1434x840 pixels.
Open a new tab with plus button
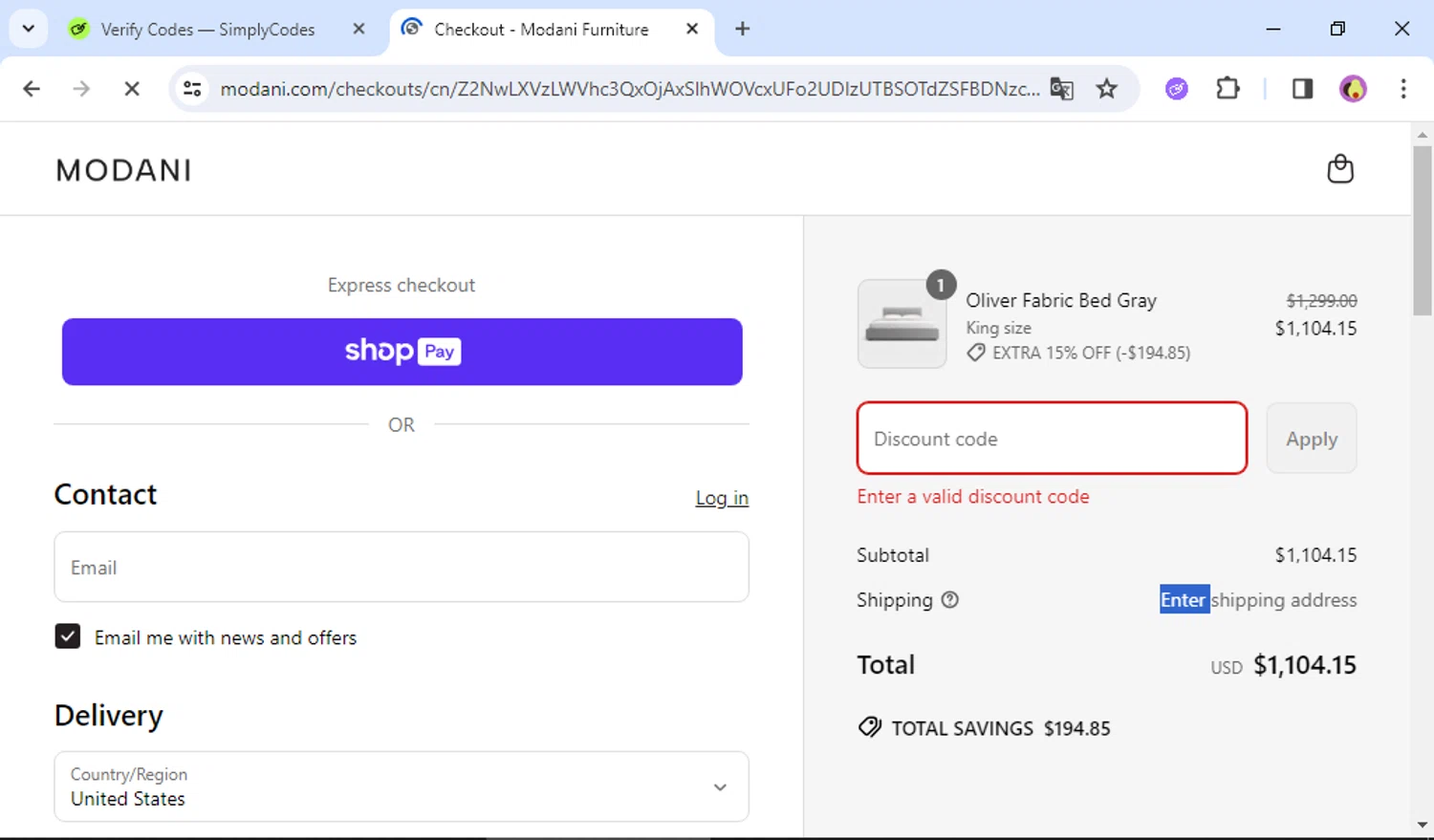742,29
